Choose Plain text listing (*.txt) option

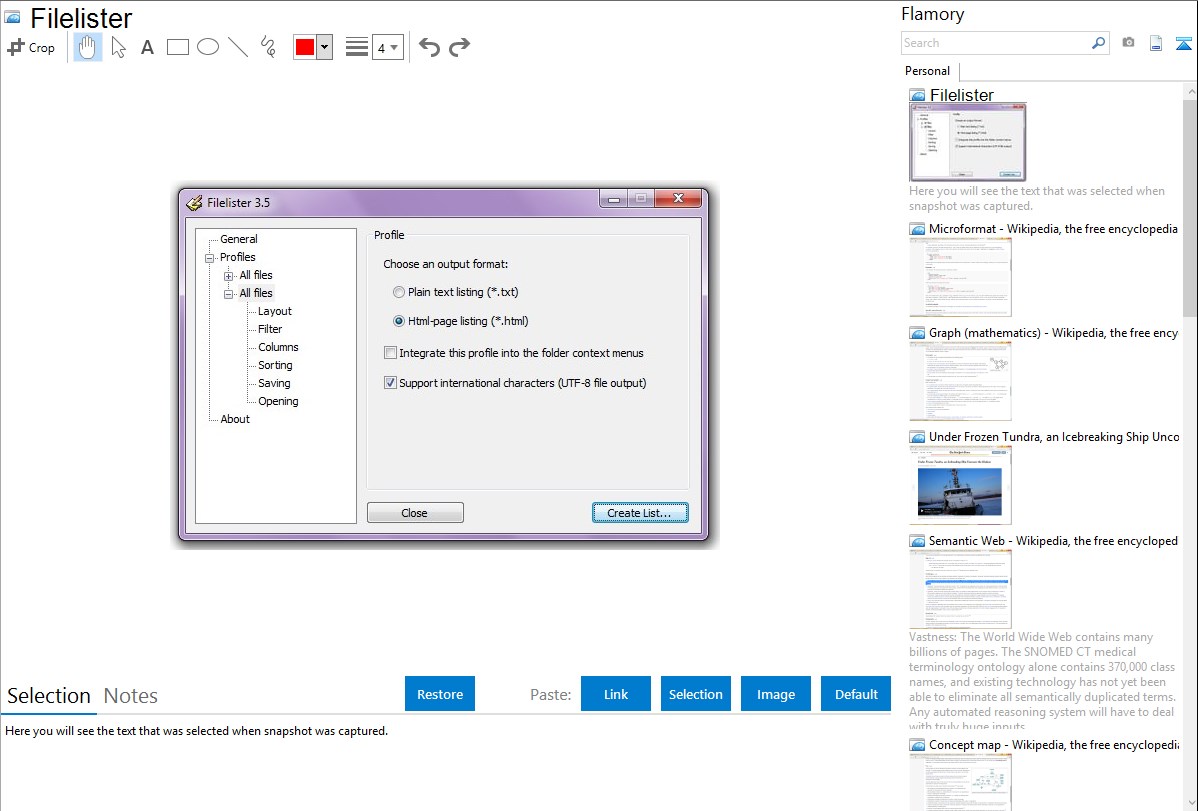455,292
